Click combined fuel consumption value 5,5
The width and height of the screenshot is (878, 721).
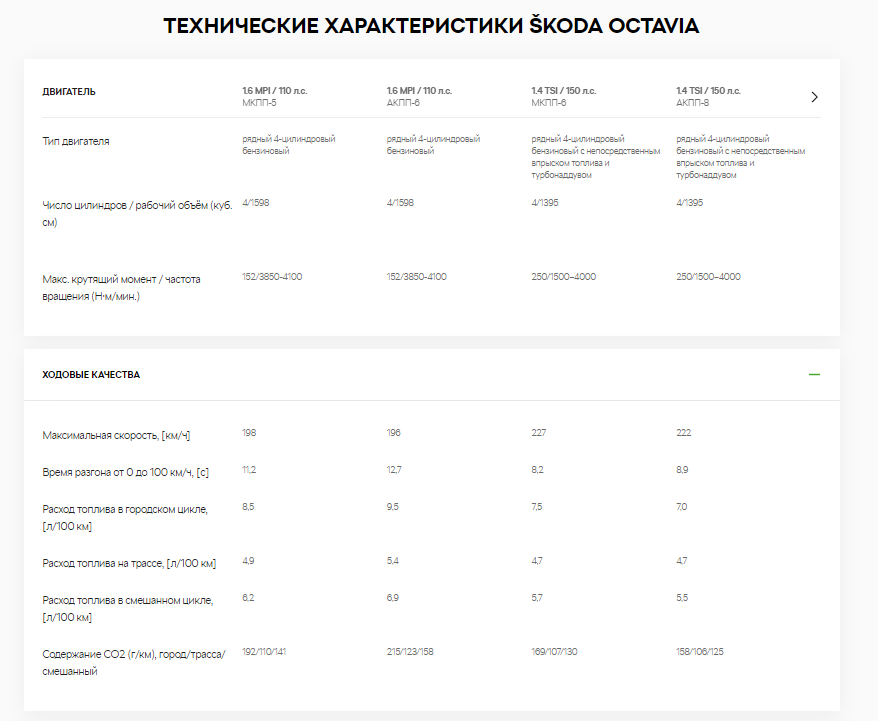point(682,598)
